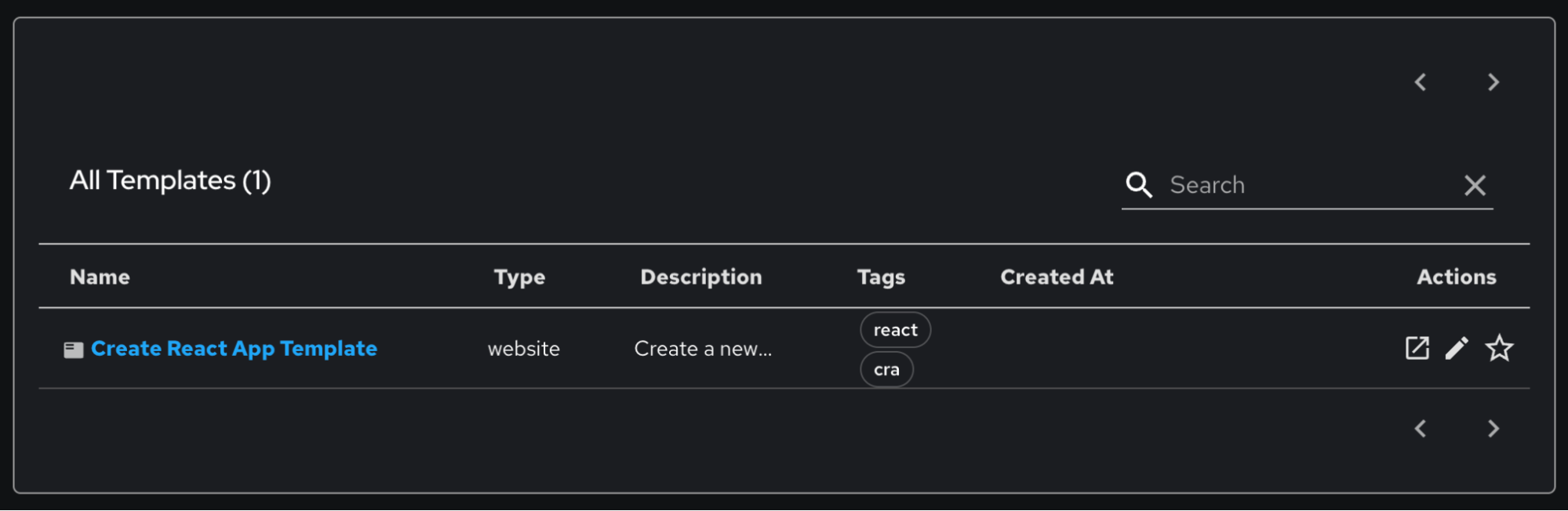This screenshot has height=511, width=1568.
Task: Clear the search field with X
Action: click(x=1475, y=186)
